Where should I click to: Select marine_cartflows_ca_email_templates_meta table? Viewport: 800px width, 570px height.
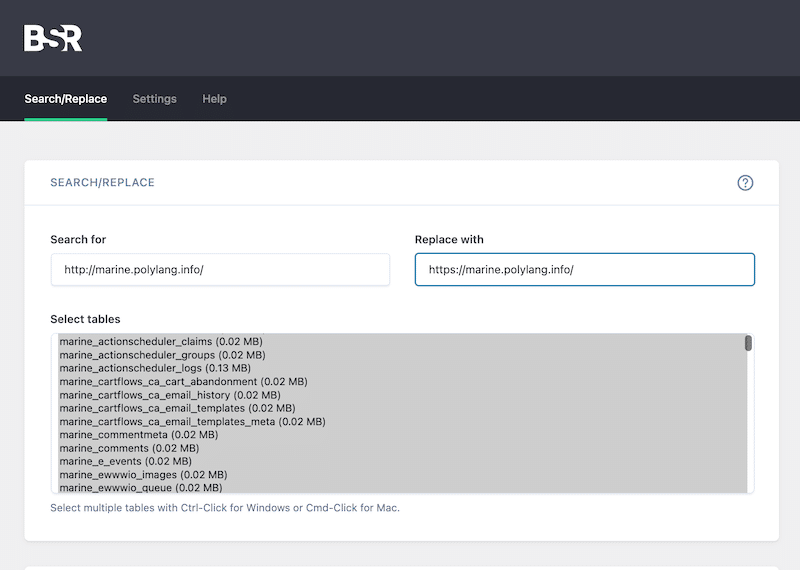click(403, 422)
